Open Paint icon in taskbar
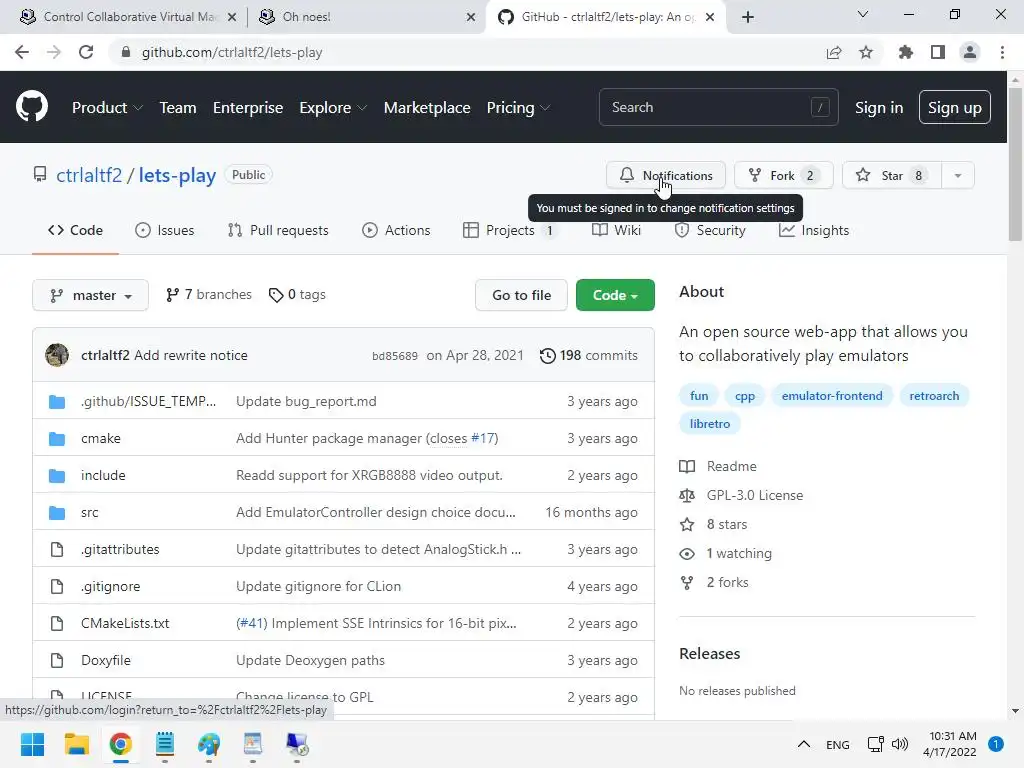 point(209,744)
